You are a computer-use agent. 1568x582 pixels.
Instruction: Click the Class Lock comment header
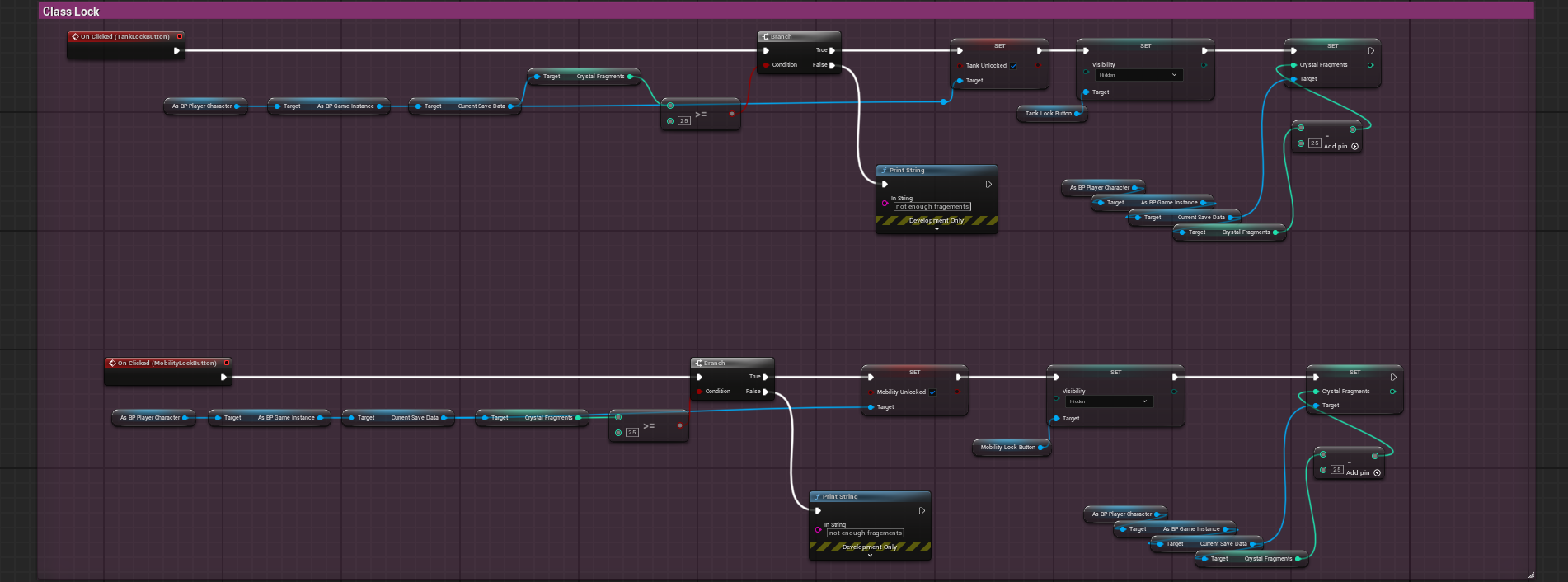click(x=786, y=11)
